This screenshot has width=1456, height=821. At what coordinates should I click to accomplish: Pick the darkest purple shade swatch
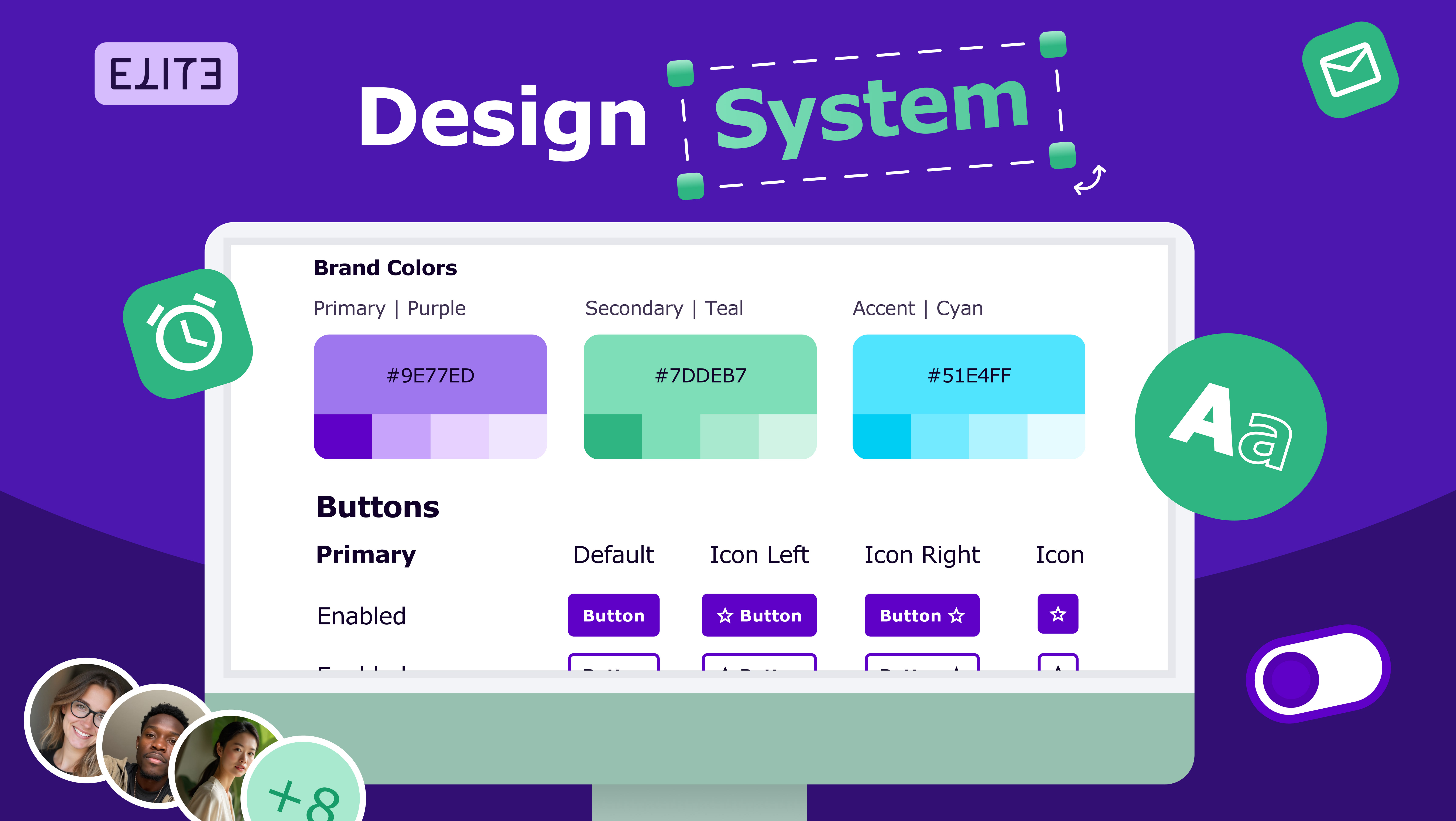tap(343, 437)
